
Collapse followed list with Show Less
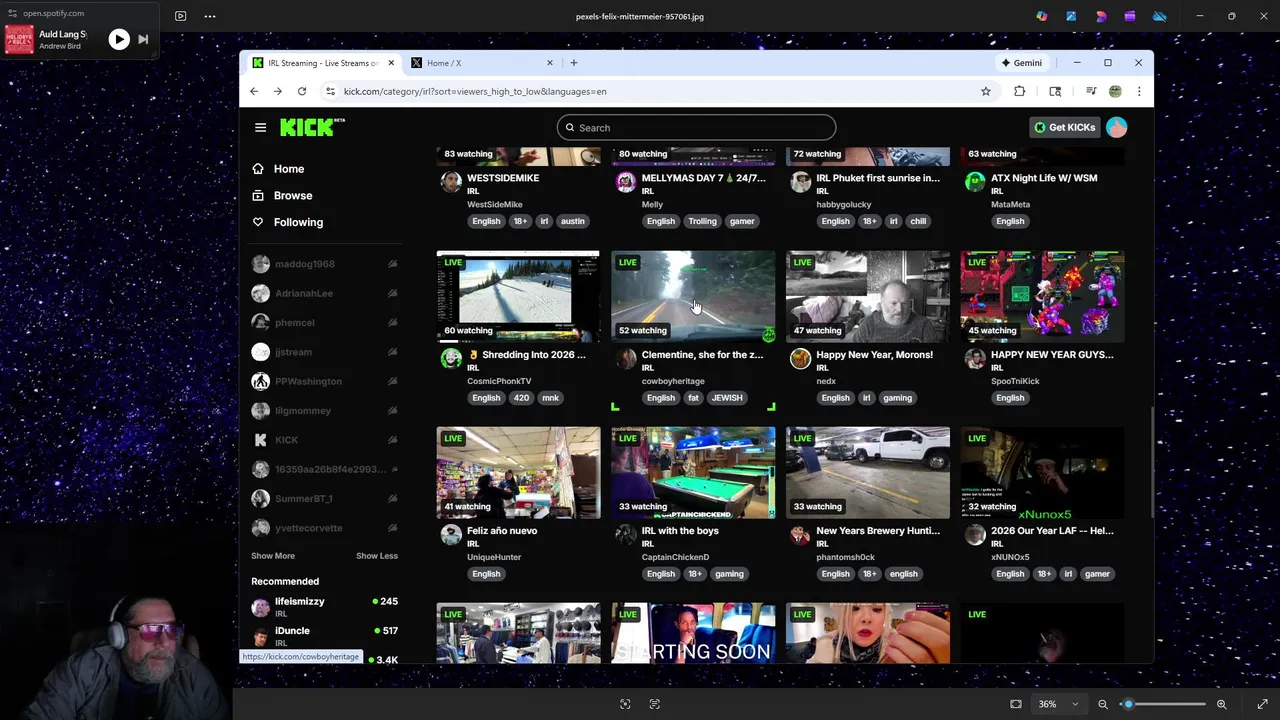[377, 556]
